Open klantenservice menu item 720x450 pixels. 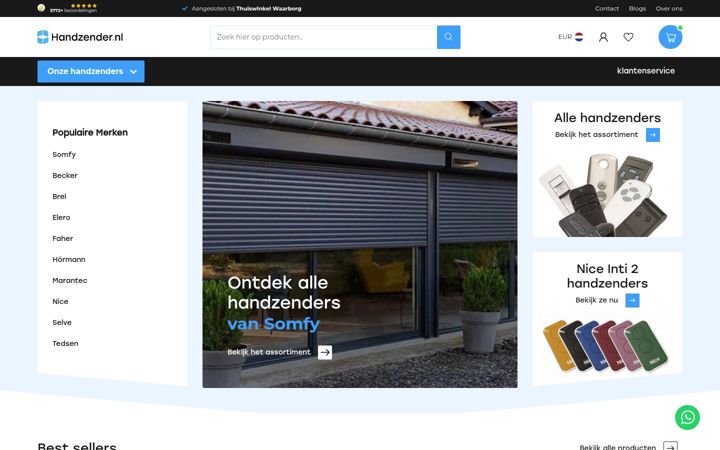646,71
